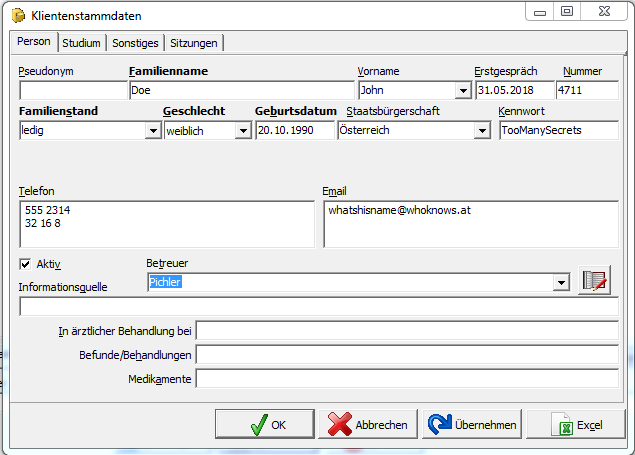Screen dimensions: 635x455
Task: Click the Betreuer edit icon button
Action: pyautogui.click(x=594, y=281)
